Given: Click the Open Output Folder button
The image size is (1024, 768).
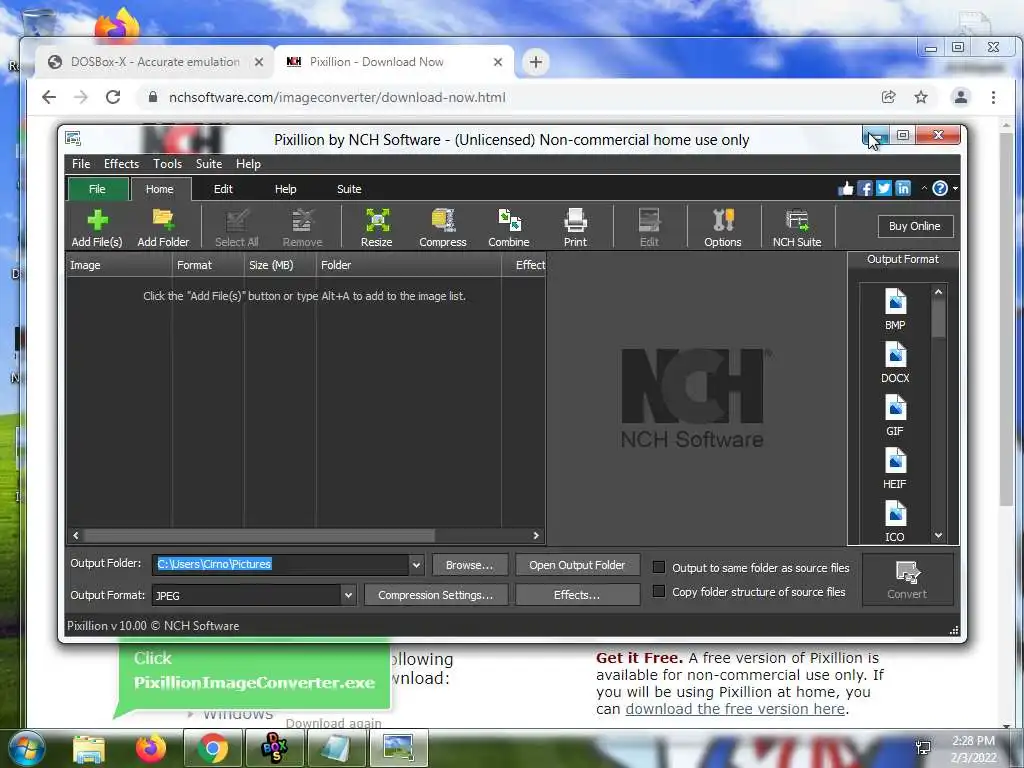Looking at the screenshot, I should point(577,565).
